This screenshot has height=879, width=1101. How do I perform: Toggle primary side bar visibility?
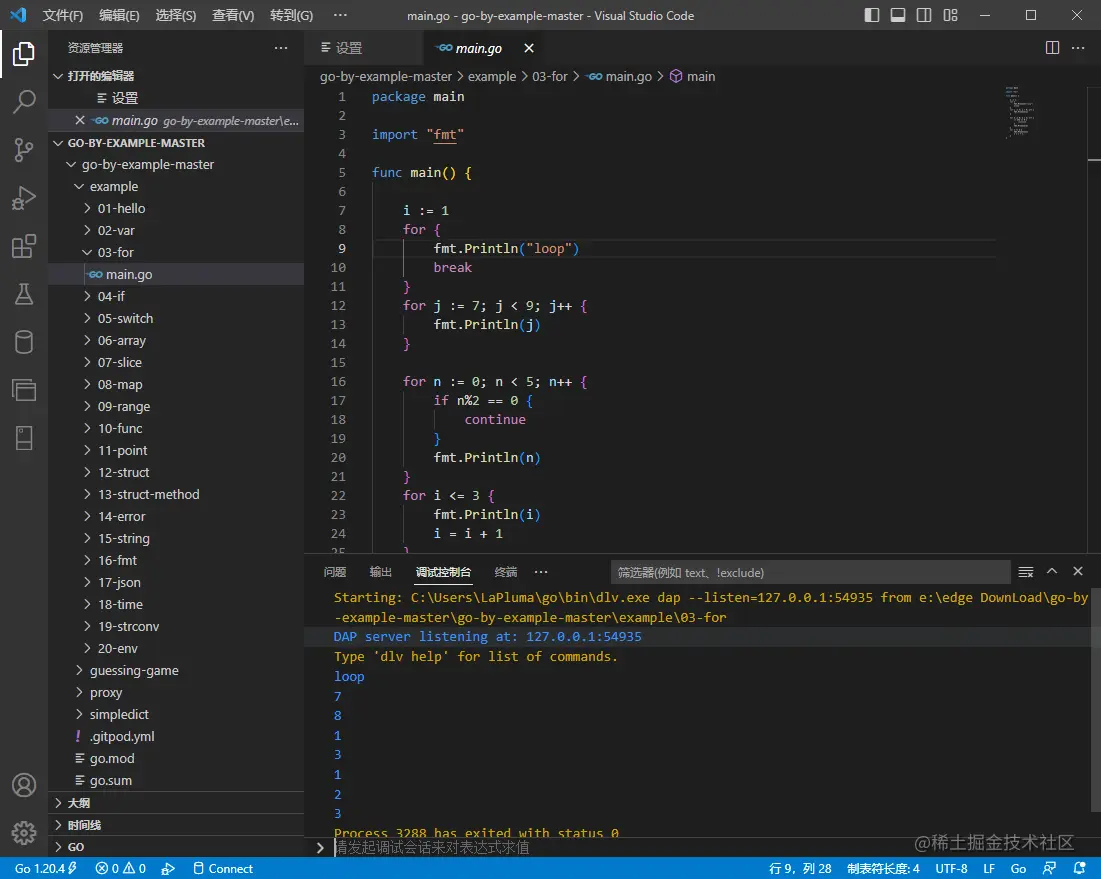coord(871,15)
